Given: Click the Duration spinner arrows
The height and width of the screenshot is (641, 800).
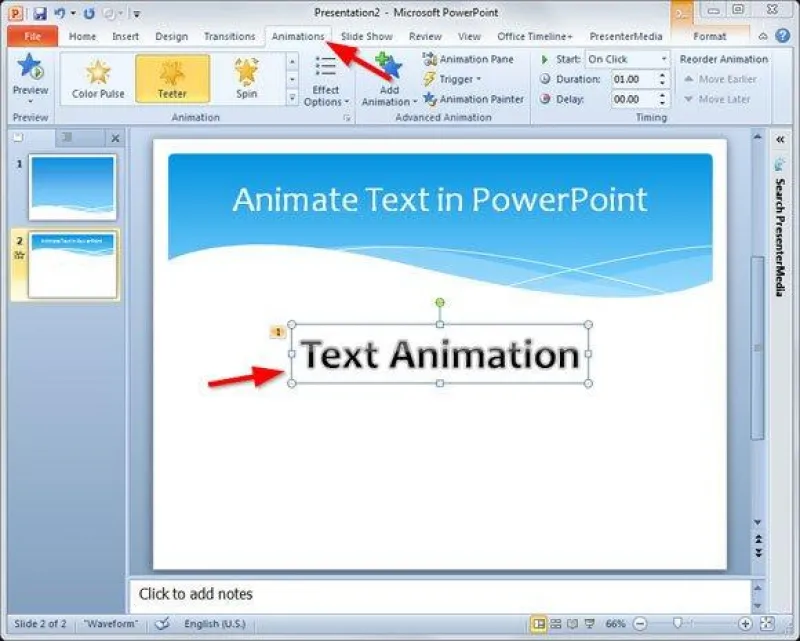Looking at the screenshot, I should point(662,79).
